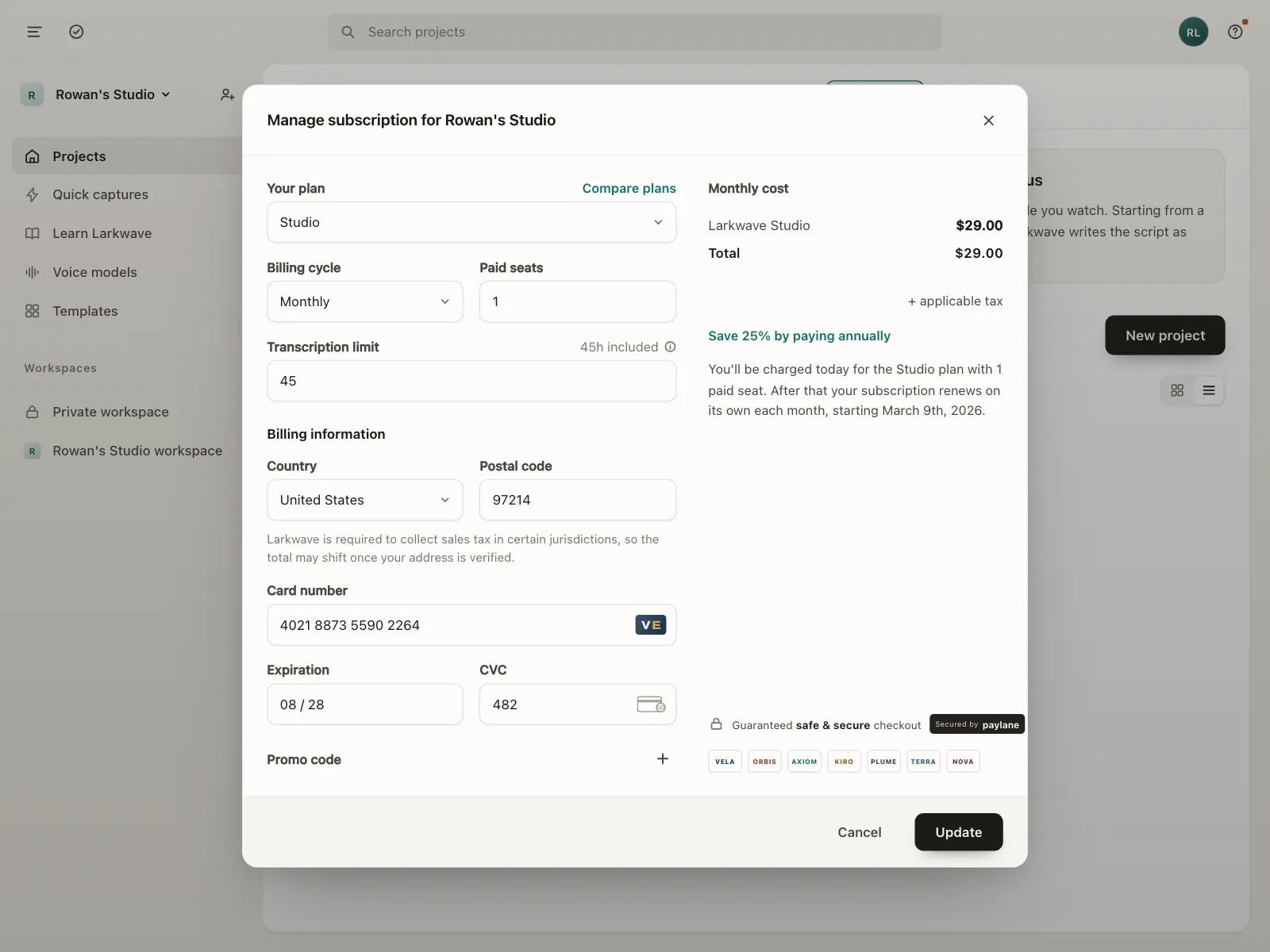Expand the Rowan's Studio workspace switcher
The width and height of the screenshot is (1270, 952).
[x=113, y=94]
